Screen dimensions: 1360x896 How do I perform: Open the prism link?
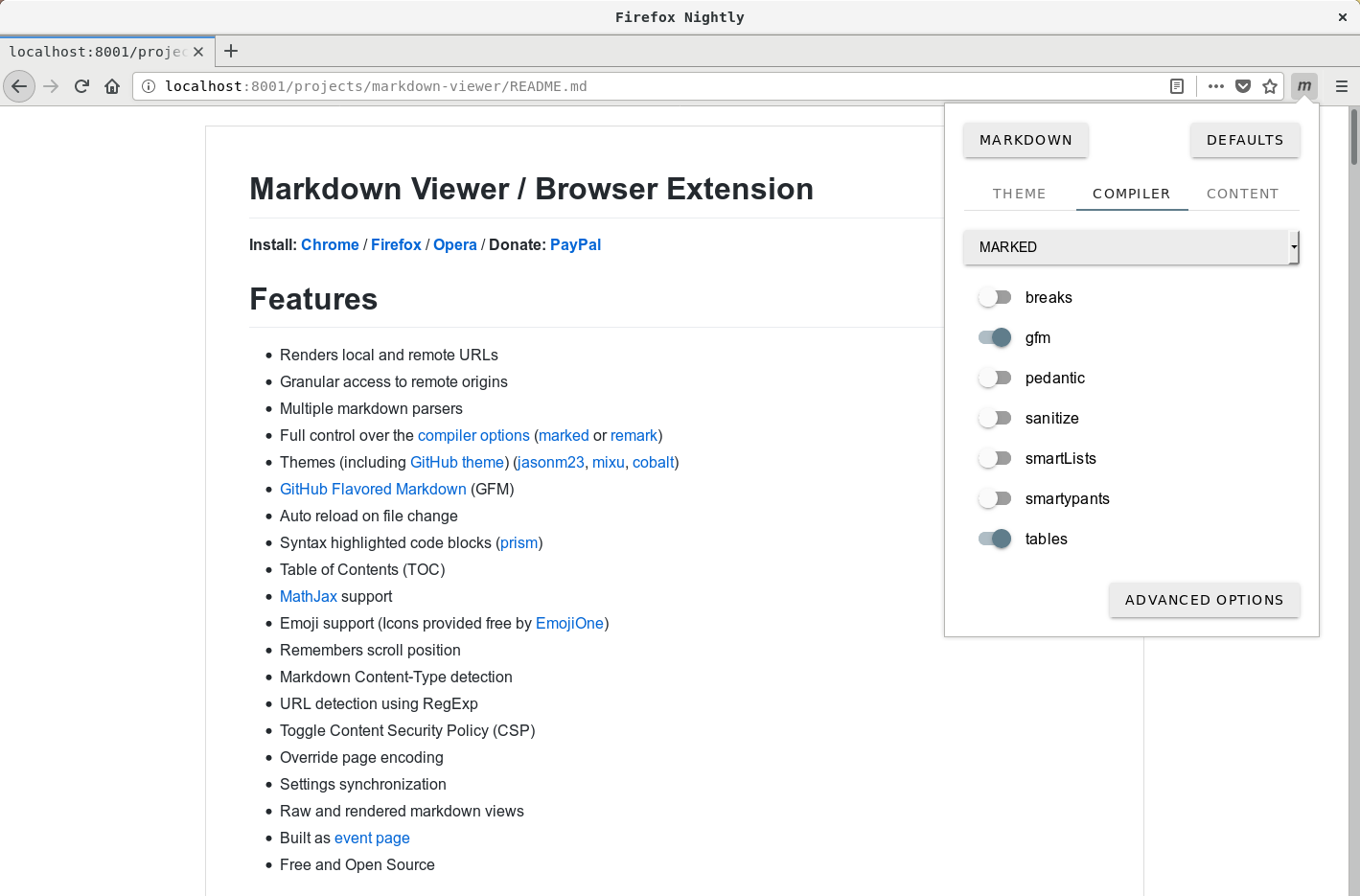pos(519,542)
